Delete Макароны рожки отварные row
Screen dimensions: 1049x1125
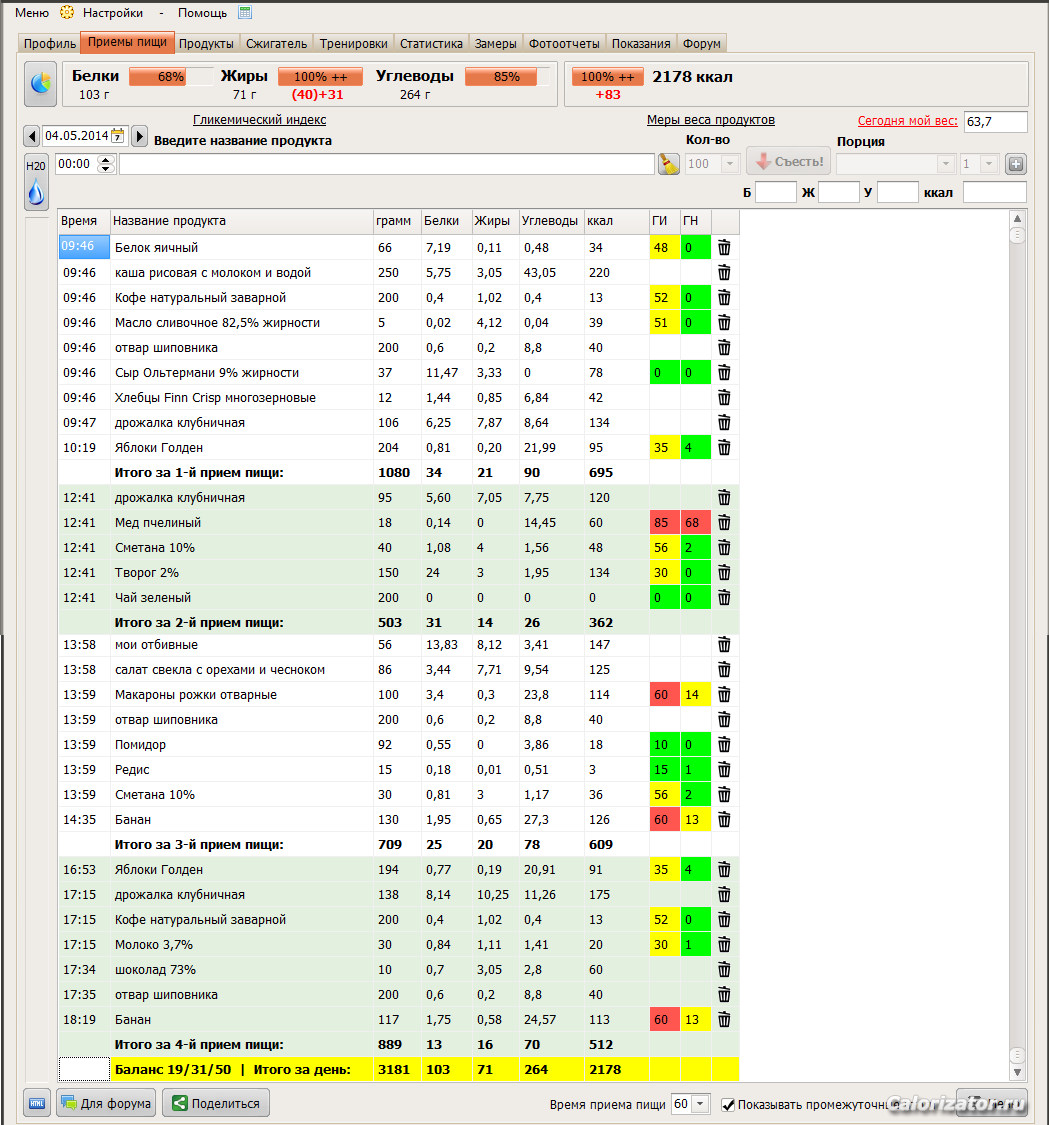click(724, 695)
